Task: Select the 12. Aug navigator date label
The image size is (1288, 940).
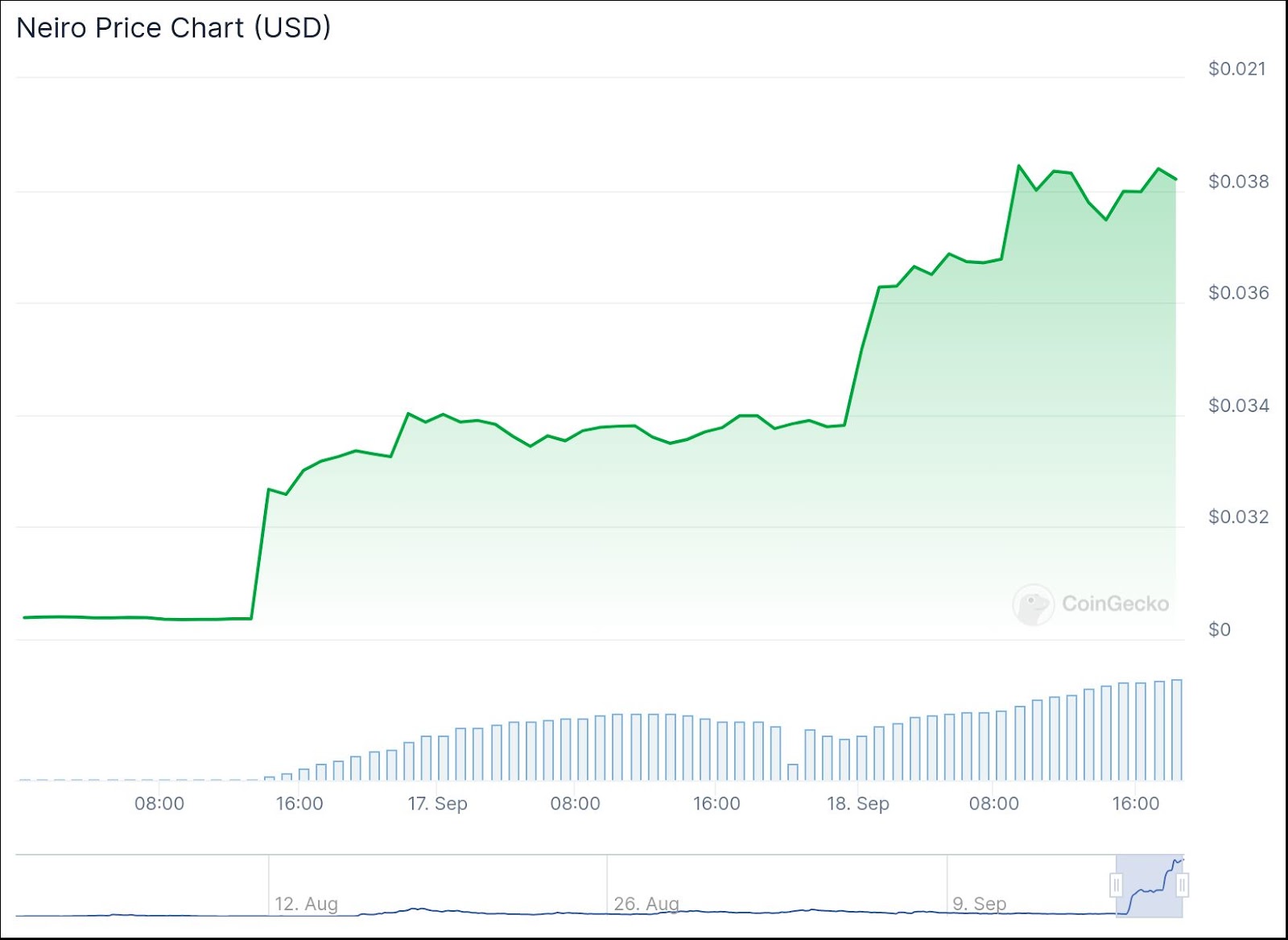Action: click(306, 904)
